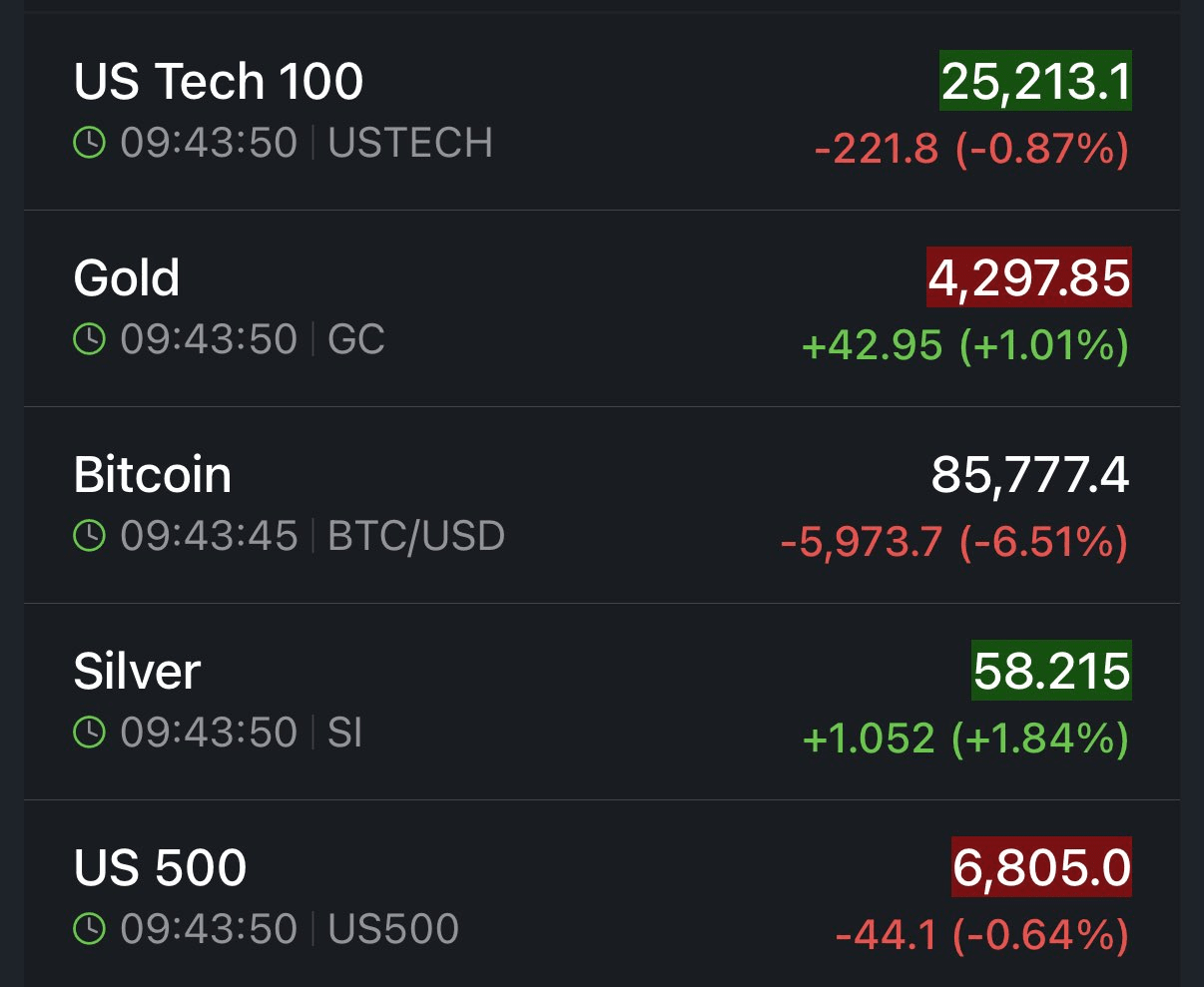This screenshot has width=1204, height=987.
Task: Open the US Tech 100 instrument
Action: point(219,82)
